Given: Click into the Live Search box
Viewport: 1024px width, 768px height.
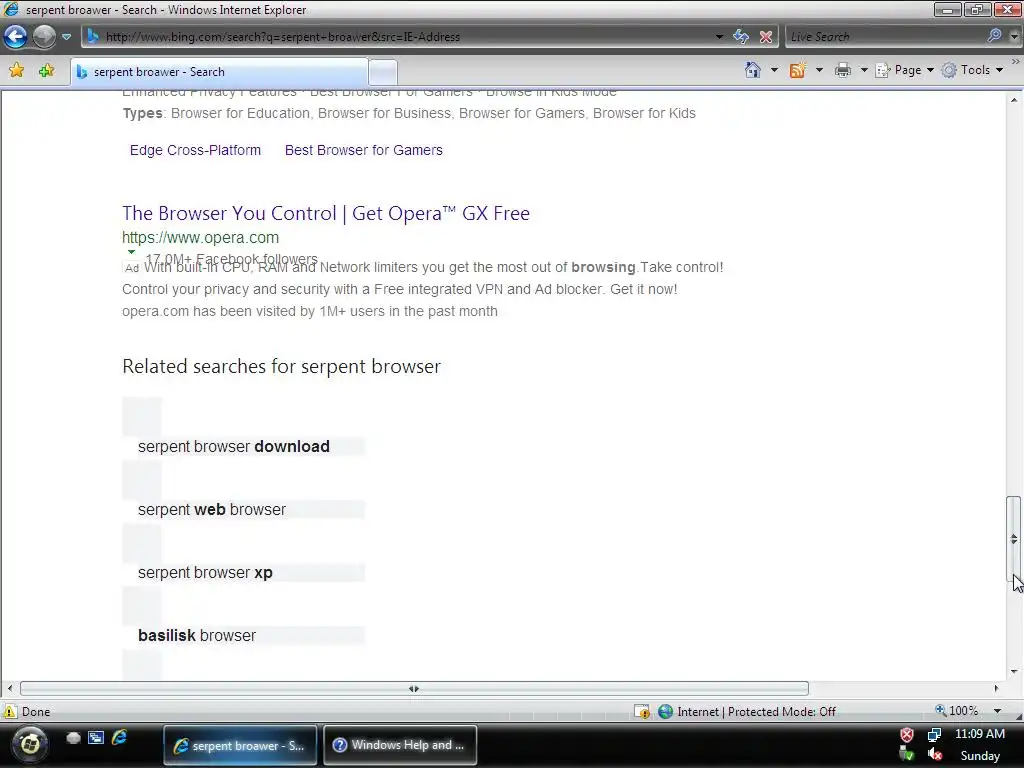Looking at the screenshot, I should 885,37.
